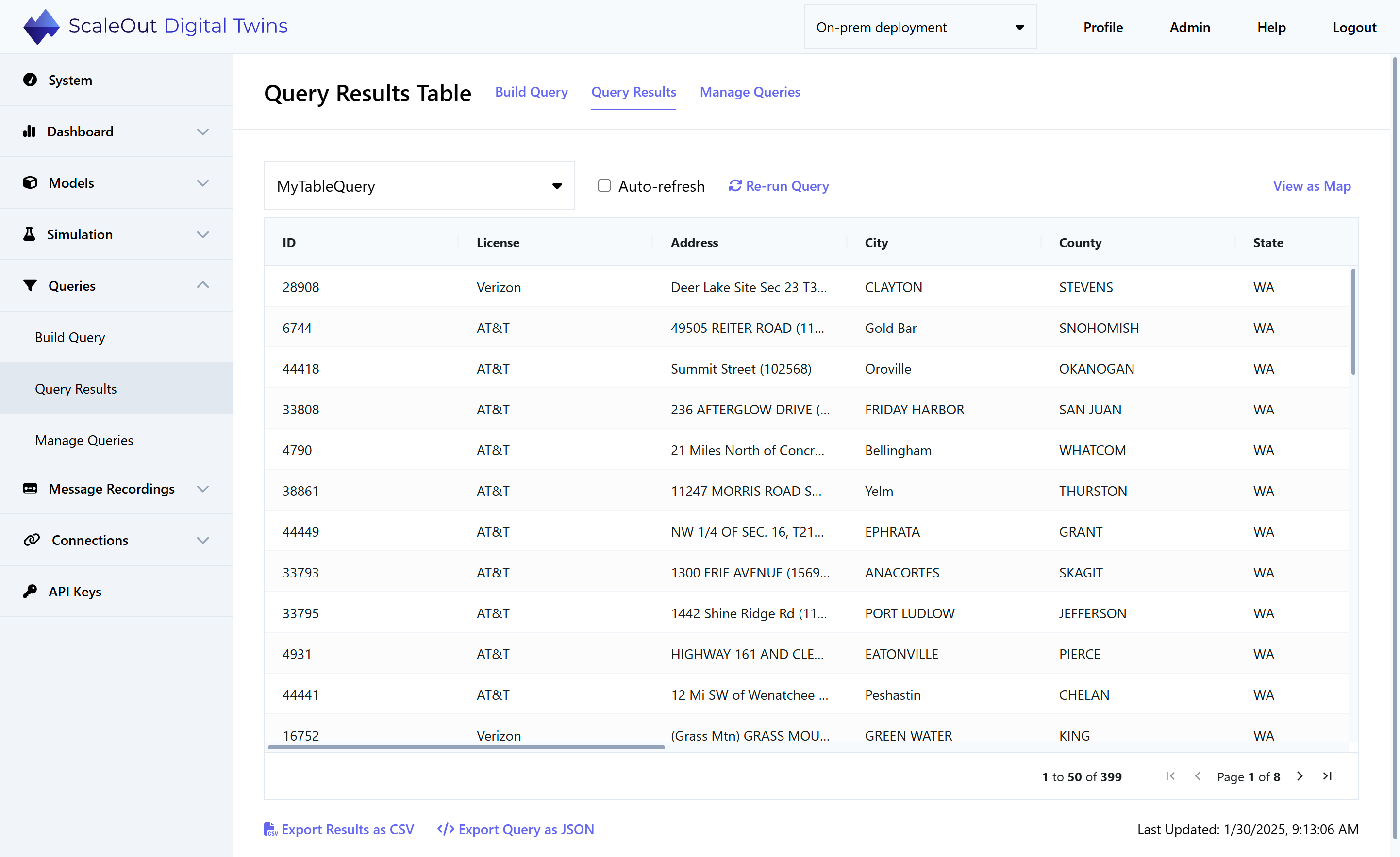Click the JSON code brackets icon
The image size is (1400, 857).
(446, 829)
